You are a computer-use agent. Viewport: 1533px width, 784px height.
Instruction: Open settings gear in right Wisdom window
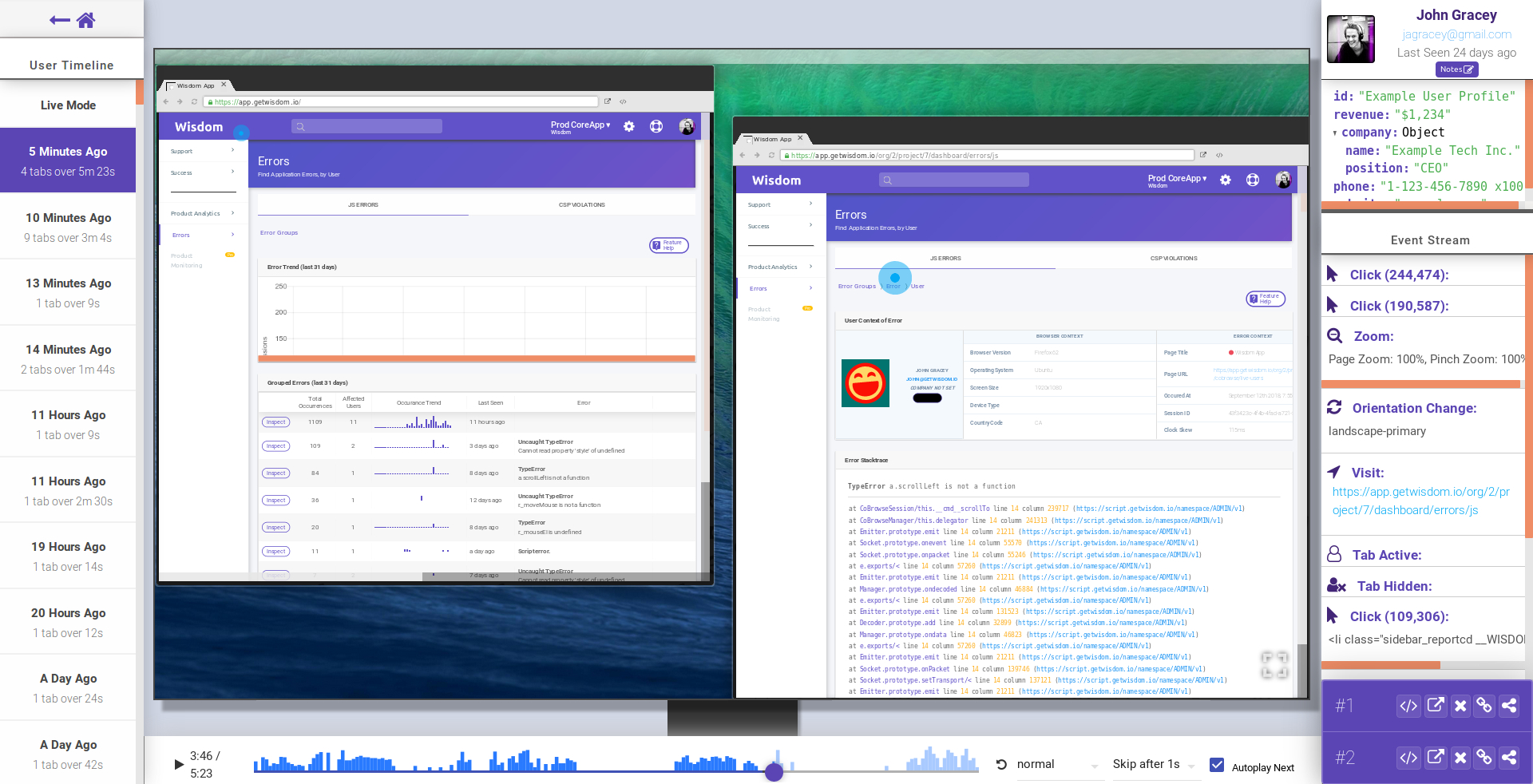(x=1226, y=180)
